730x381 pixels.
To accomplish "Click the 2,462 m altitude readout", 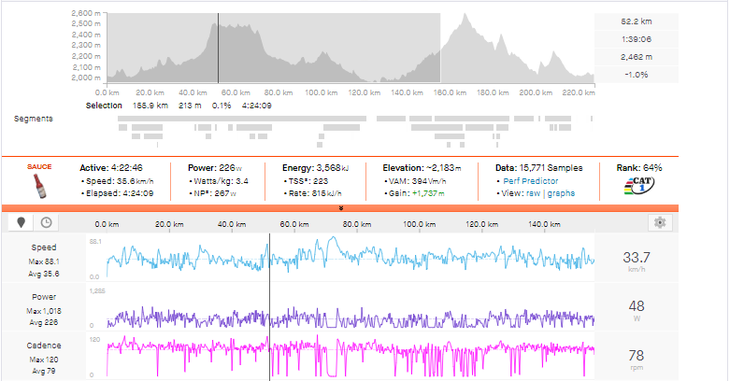I will [x=636, y=57].
